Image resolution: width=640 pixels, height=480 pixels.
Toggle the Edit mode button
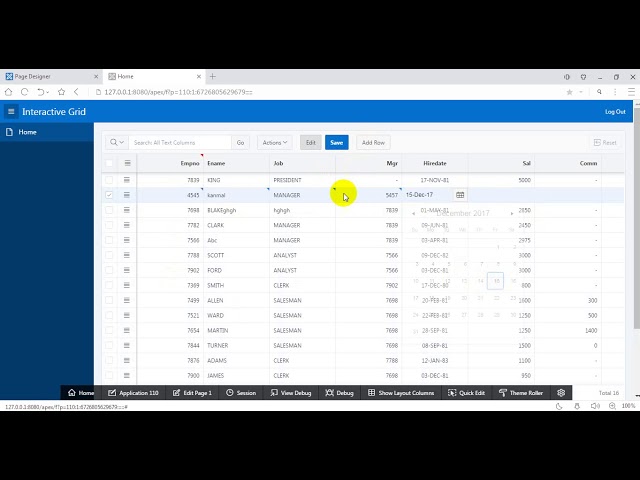point(311,142)
